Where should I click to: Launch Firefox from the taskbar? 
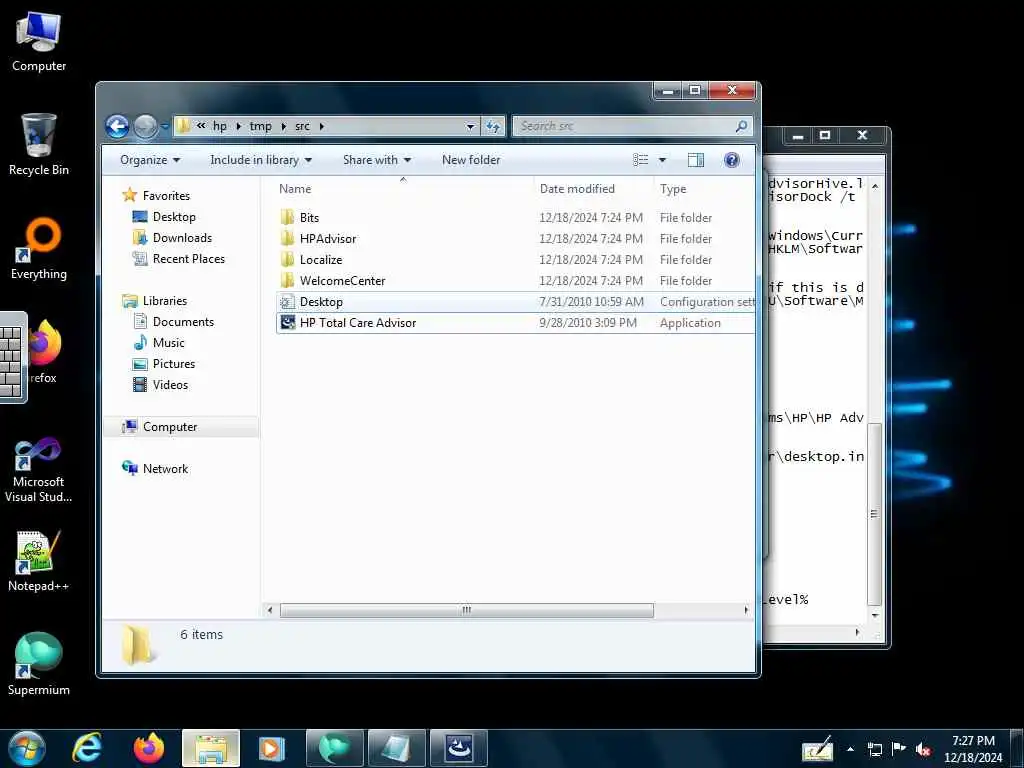(149, 748)
